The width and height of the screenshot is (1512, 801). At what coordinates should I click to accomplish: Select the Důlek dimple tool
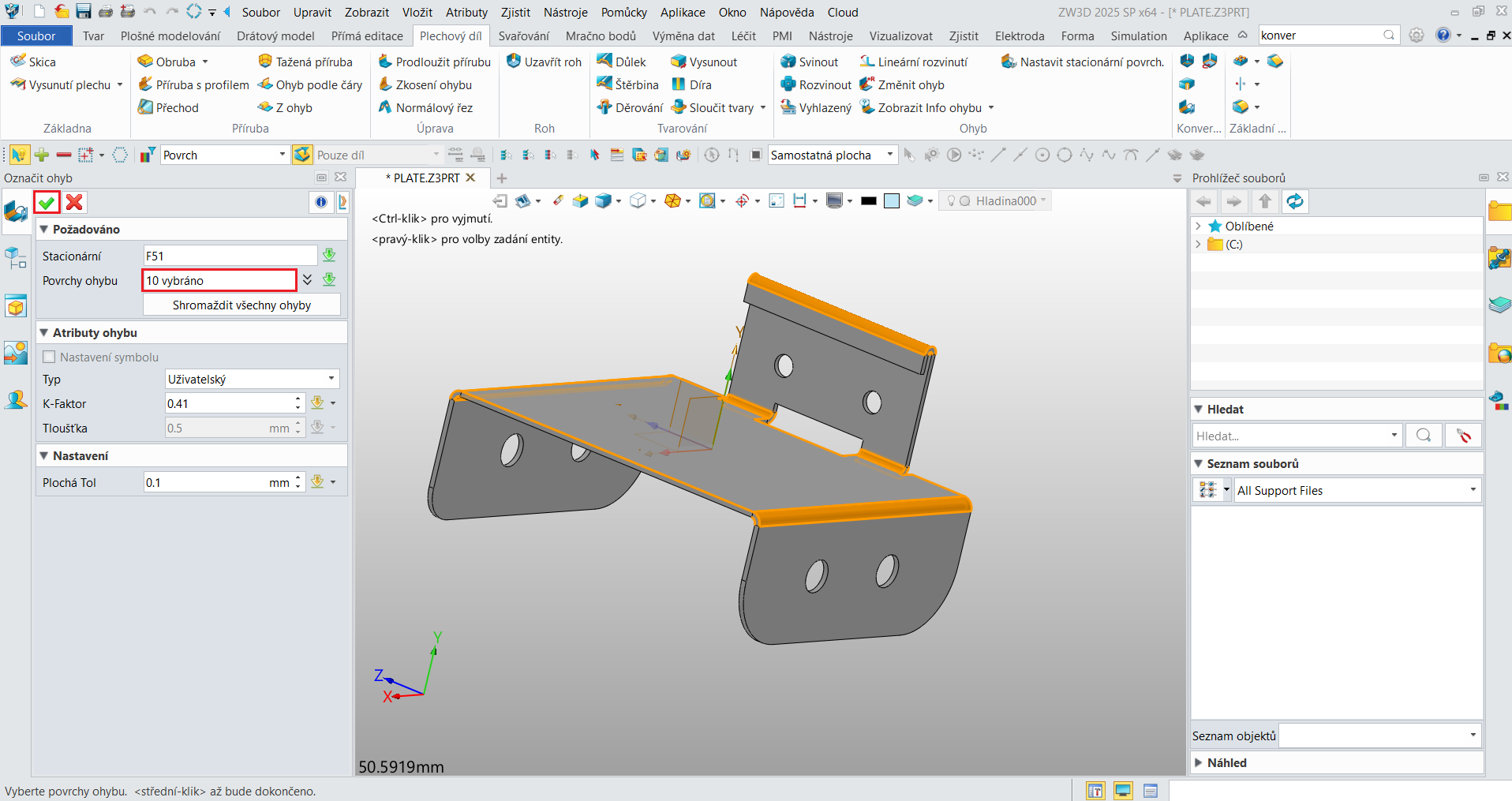(x=622, y=62)
